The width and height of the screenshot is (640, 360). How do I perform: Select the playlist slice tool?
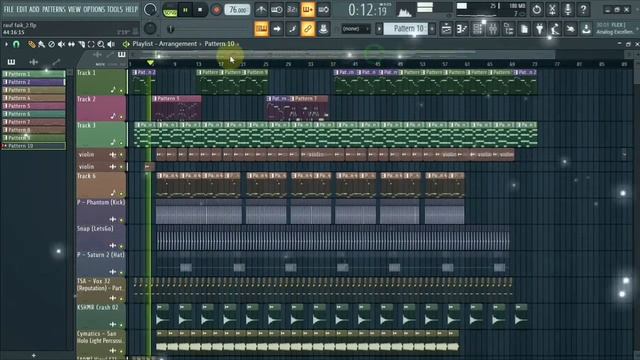point(81,44)
